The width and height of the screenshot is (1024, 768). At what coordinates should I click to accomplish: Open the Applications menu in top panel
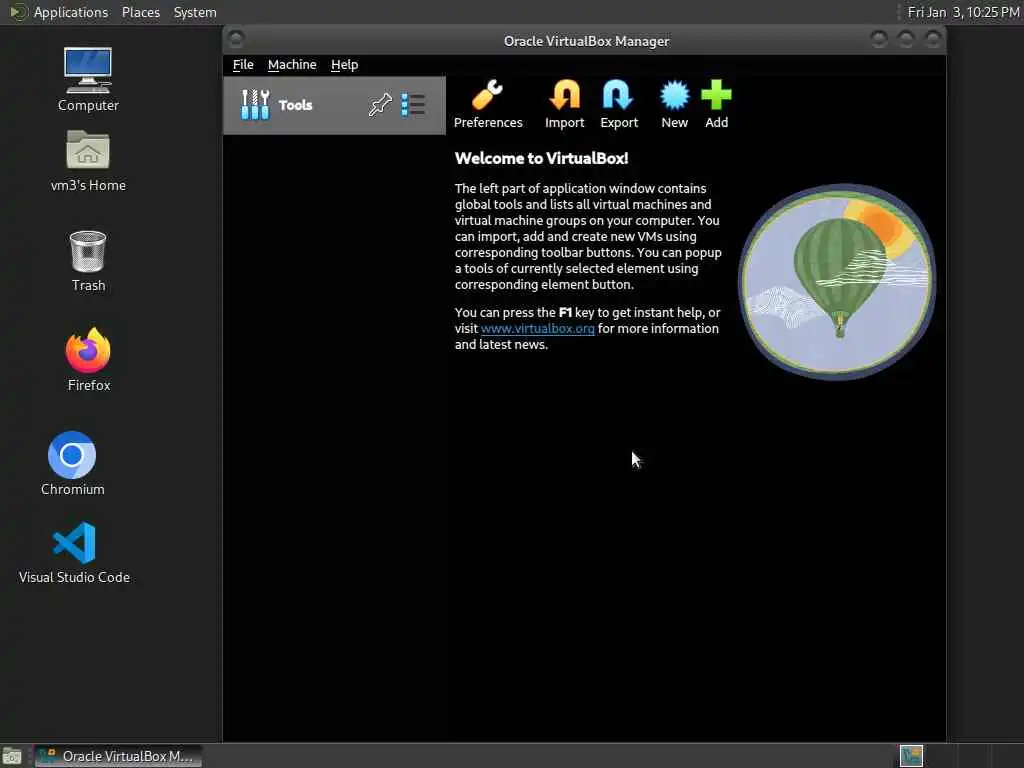coord(71,12)
